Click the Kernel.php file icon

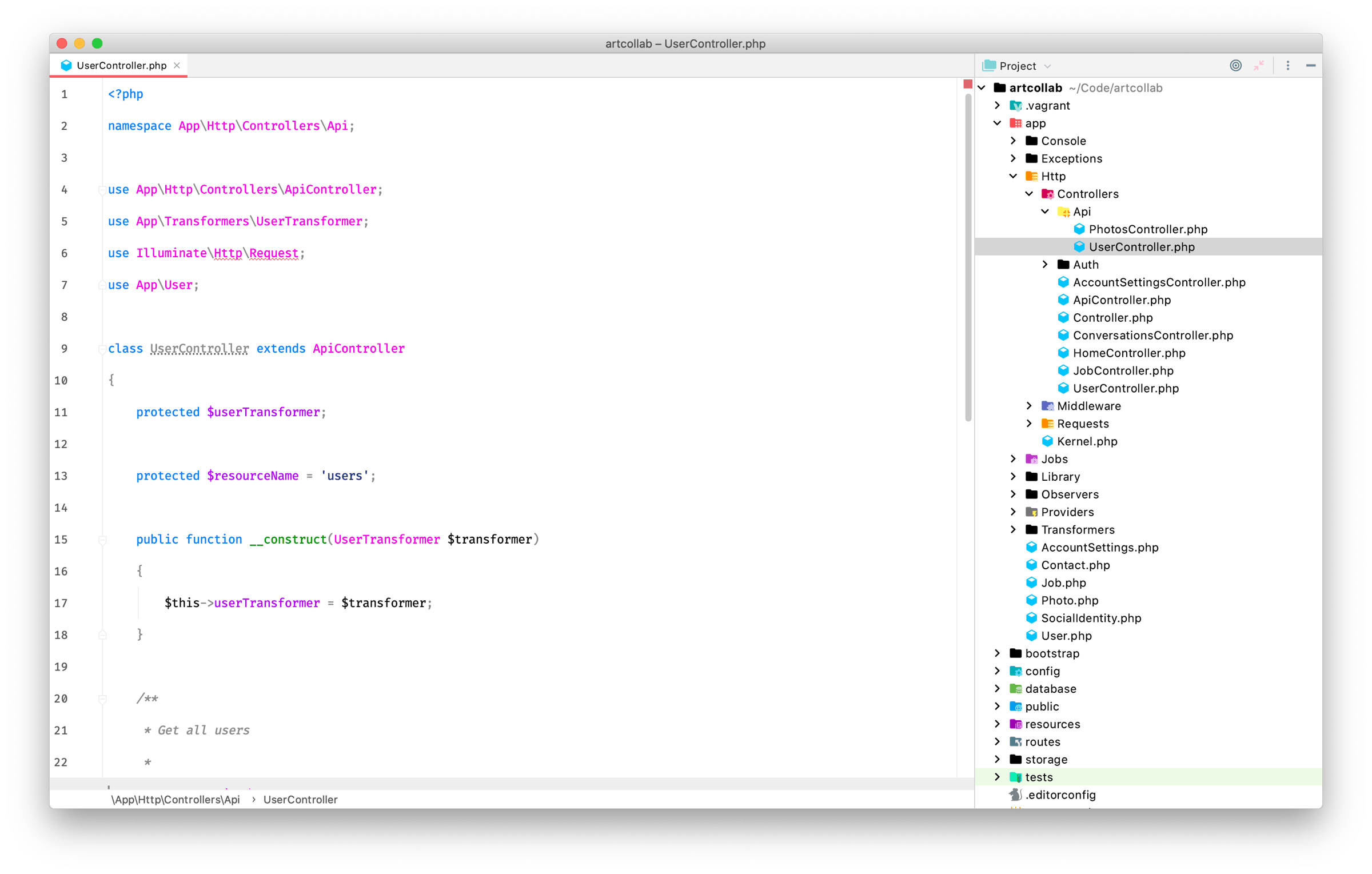click(1047, 441)
